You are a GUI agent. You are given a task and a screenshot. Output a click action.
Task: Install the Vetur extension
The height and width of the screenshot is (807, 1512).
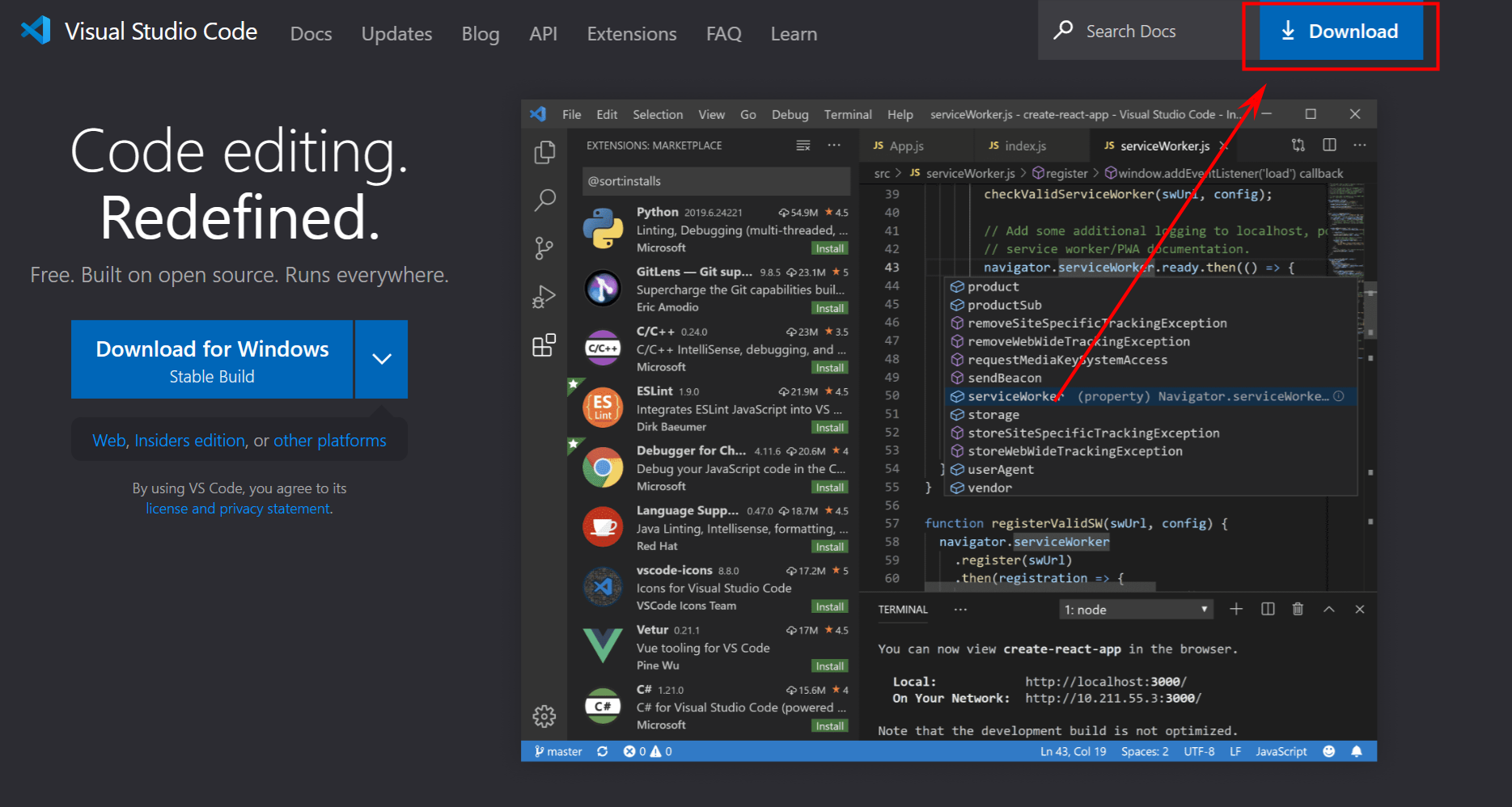830,666
